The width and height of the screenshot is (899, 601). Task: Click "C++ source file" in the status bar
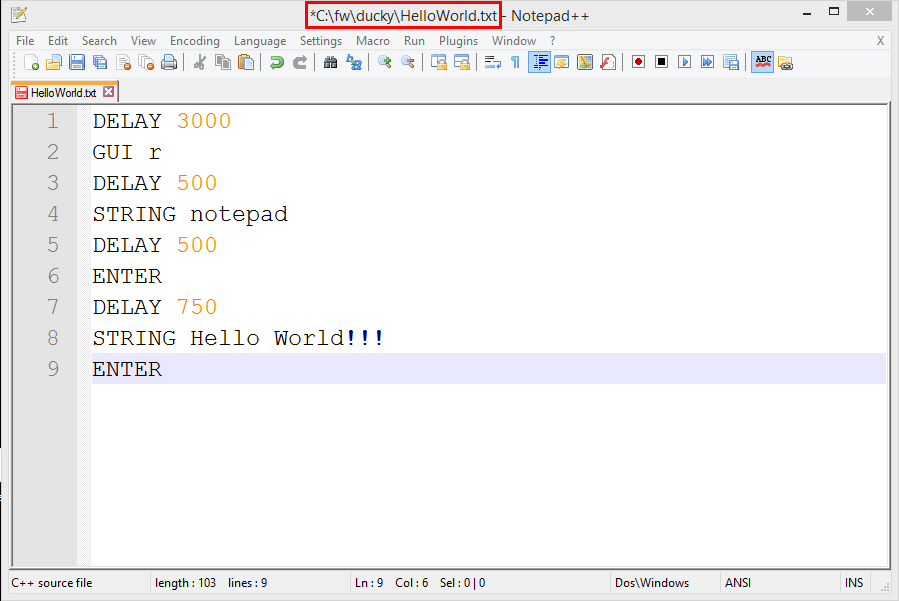click(52, 583)
